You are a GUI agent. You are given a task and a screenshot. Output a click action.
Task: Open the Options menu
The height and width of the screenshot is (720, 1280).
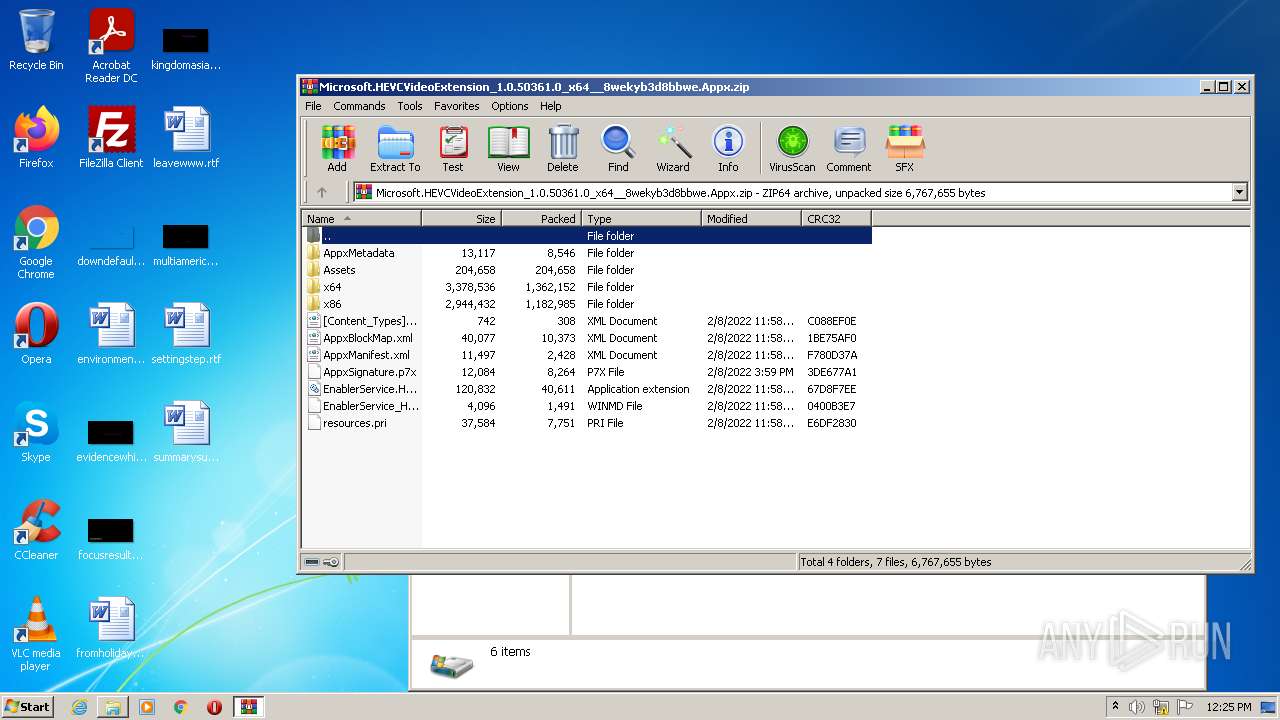[509, 106]
